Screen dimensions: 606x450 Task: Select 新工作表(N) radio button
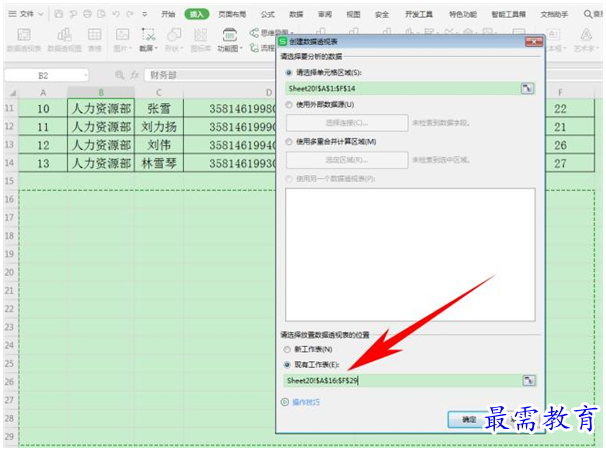click(287, 349)
